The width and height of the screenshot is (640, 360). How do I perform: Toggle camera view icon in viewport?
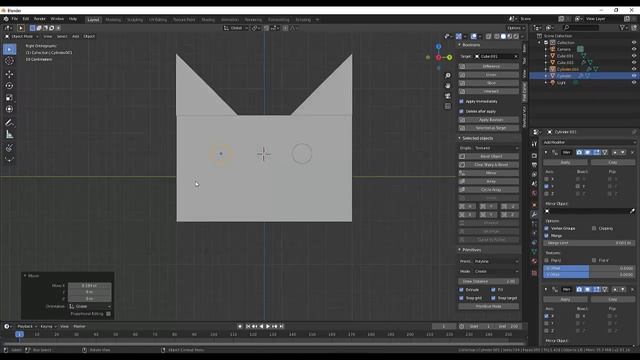click(x=448, y=96)
